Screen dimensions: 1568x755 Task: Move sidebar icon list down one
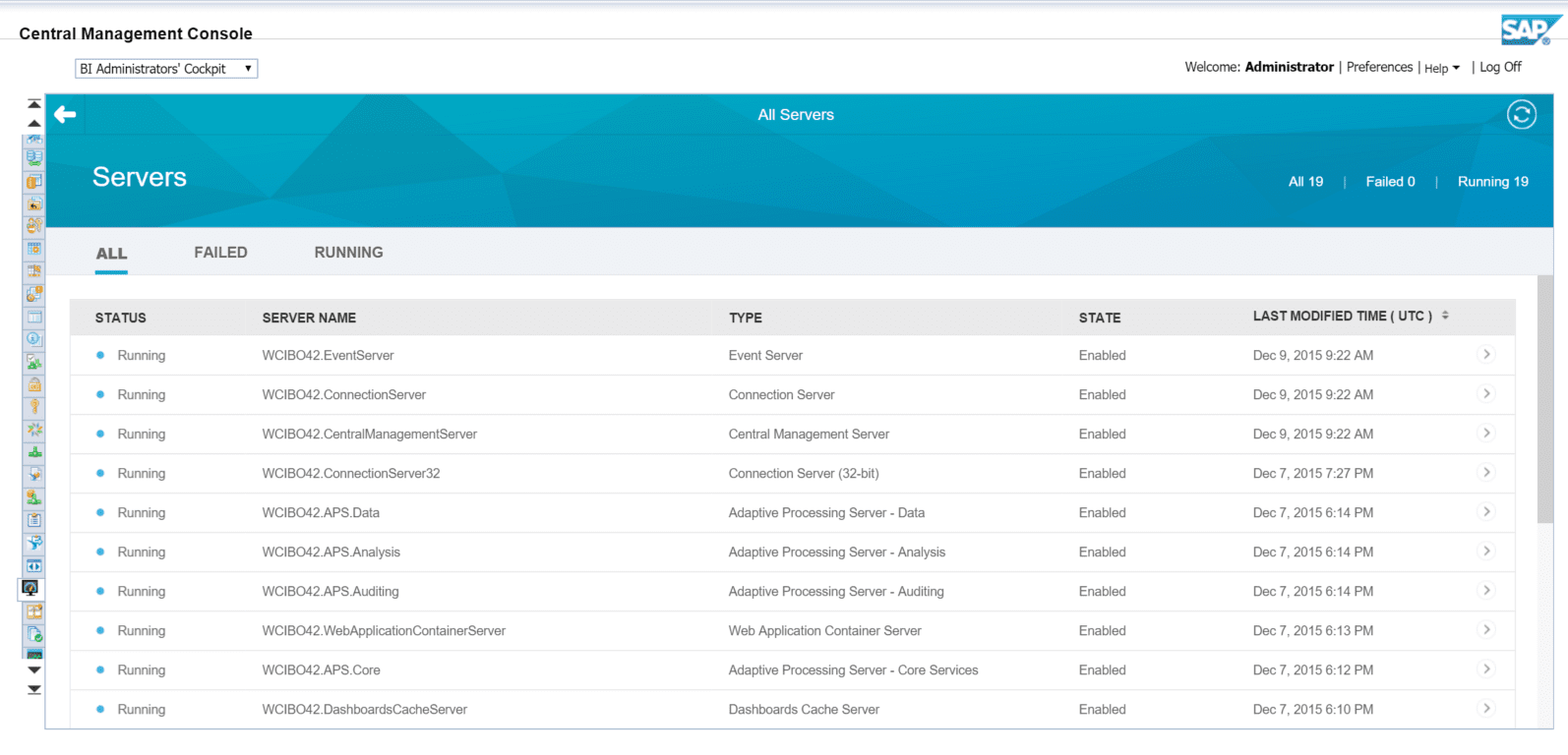[34, 669]
